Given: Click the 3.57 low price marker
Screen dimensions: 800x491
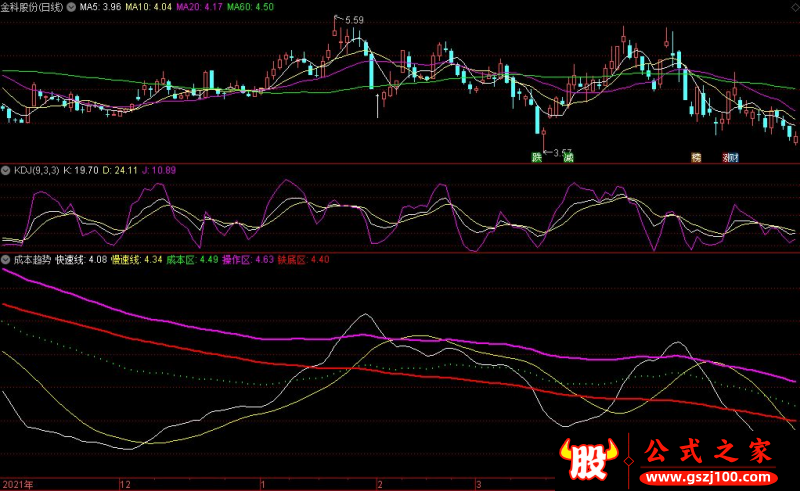Looking at the screenshot, I should pyautogui.click(x=562, y=152).
